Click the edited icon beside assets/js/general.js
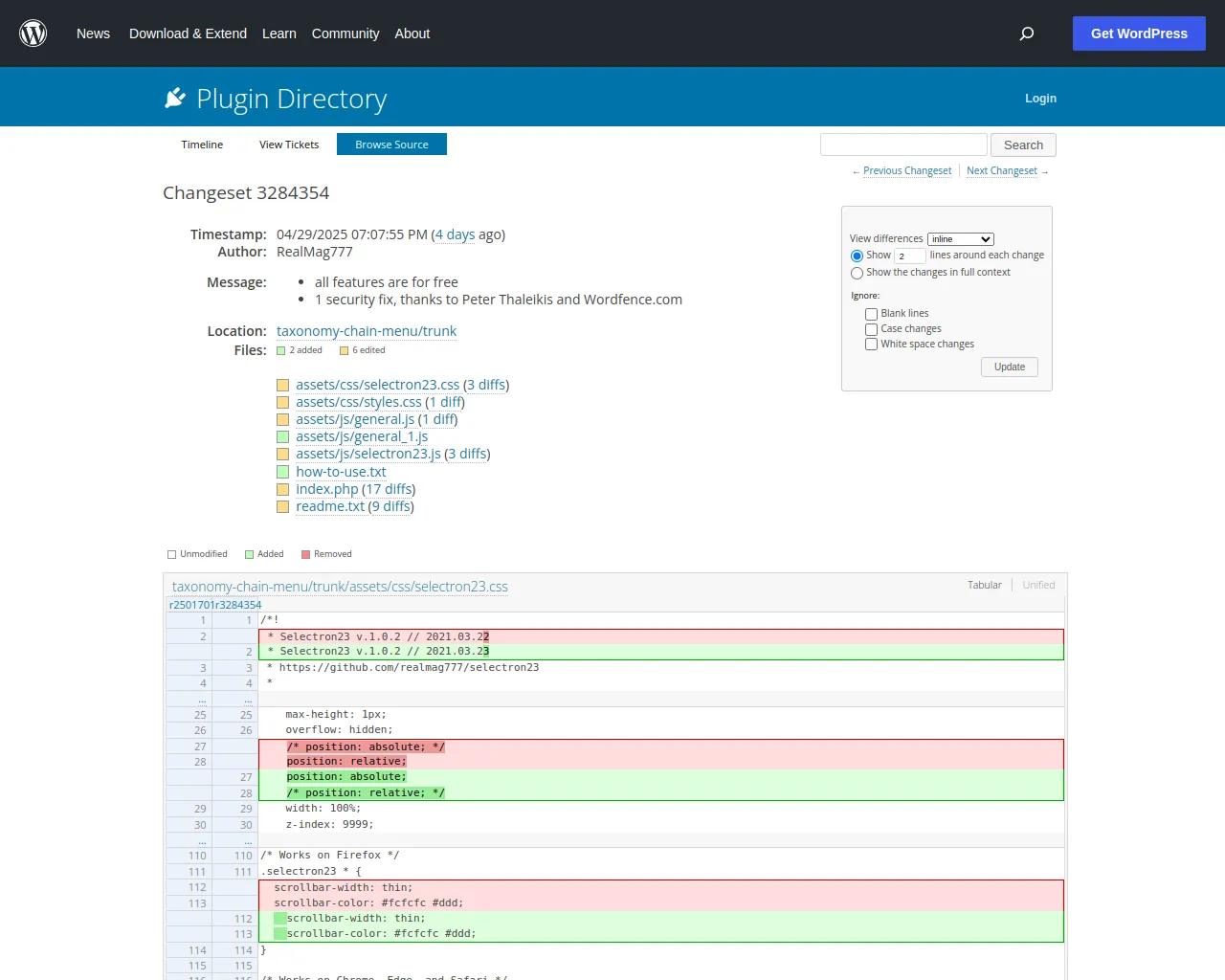This screenshot has height=980, width=1225. tap(282, 420)
